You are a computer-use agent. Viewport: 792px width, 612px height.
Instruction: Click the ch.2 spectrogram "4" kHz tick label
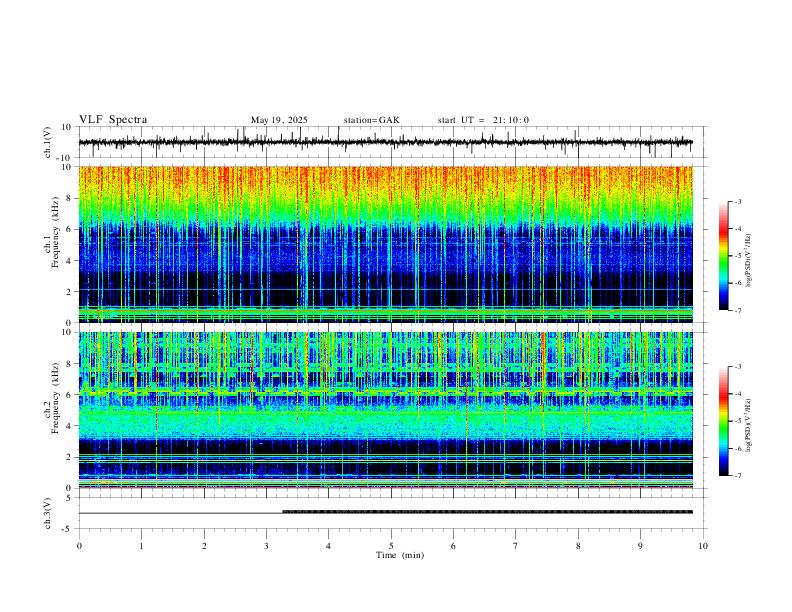point(69,426)
